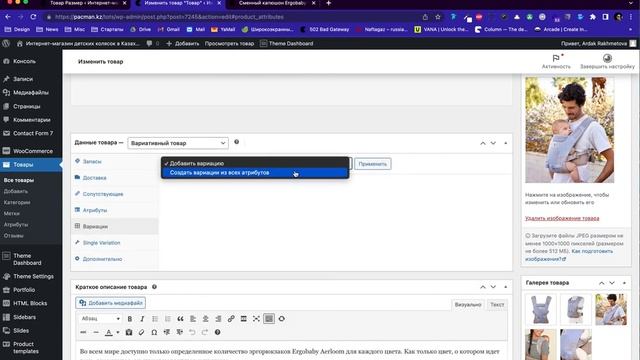Move Данные товара panel up

tap(483, 143)
